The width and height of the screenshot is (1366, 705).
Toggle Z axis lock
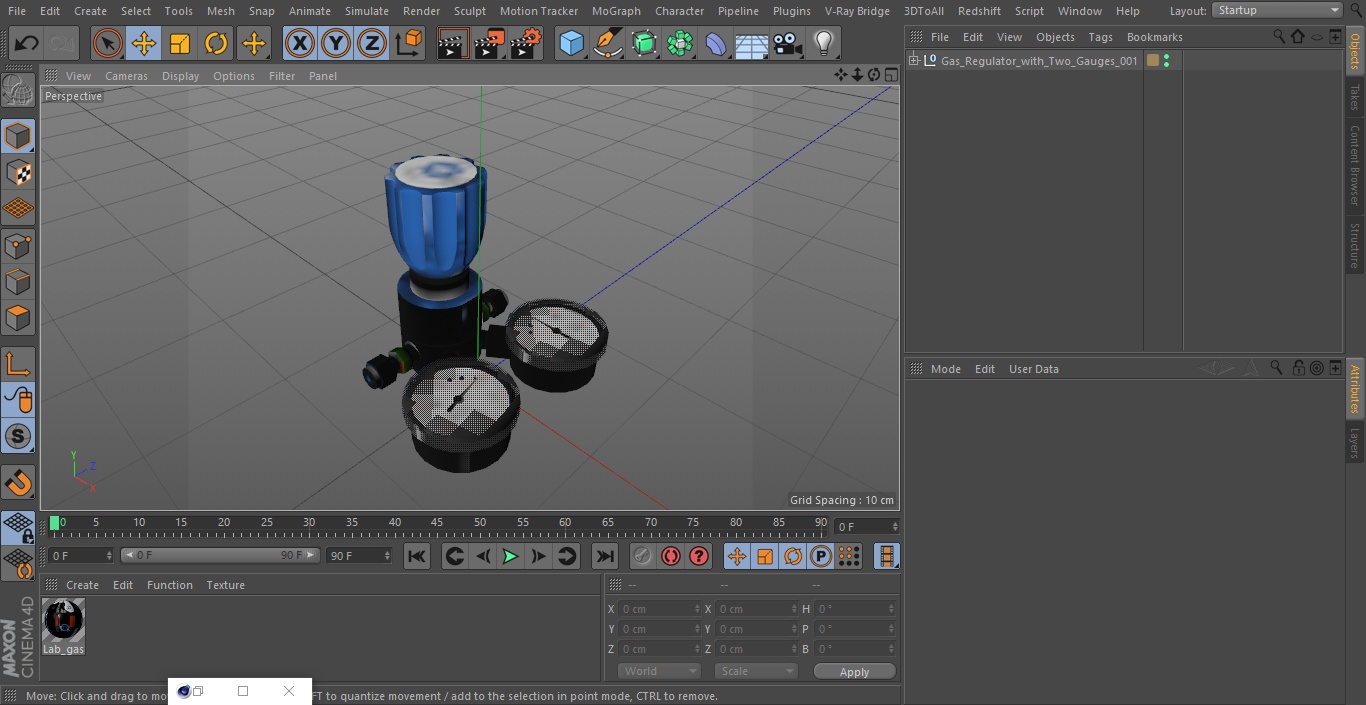[x=372, y=43]
